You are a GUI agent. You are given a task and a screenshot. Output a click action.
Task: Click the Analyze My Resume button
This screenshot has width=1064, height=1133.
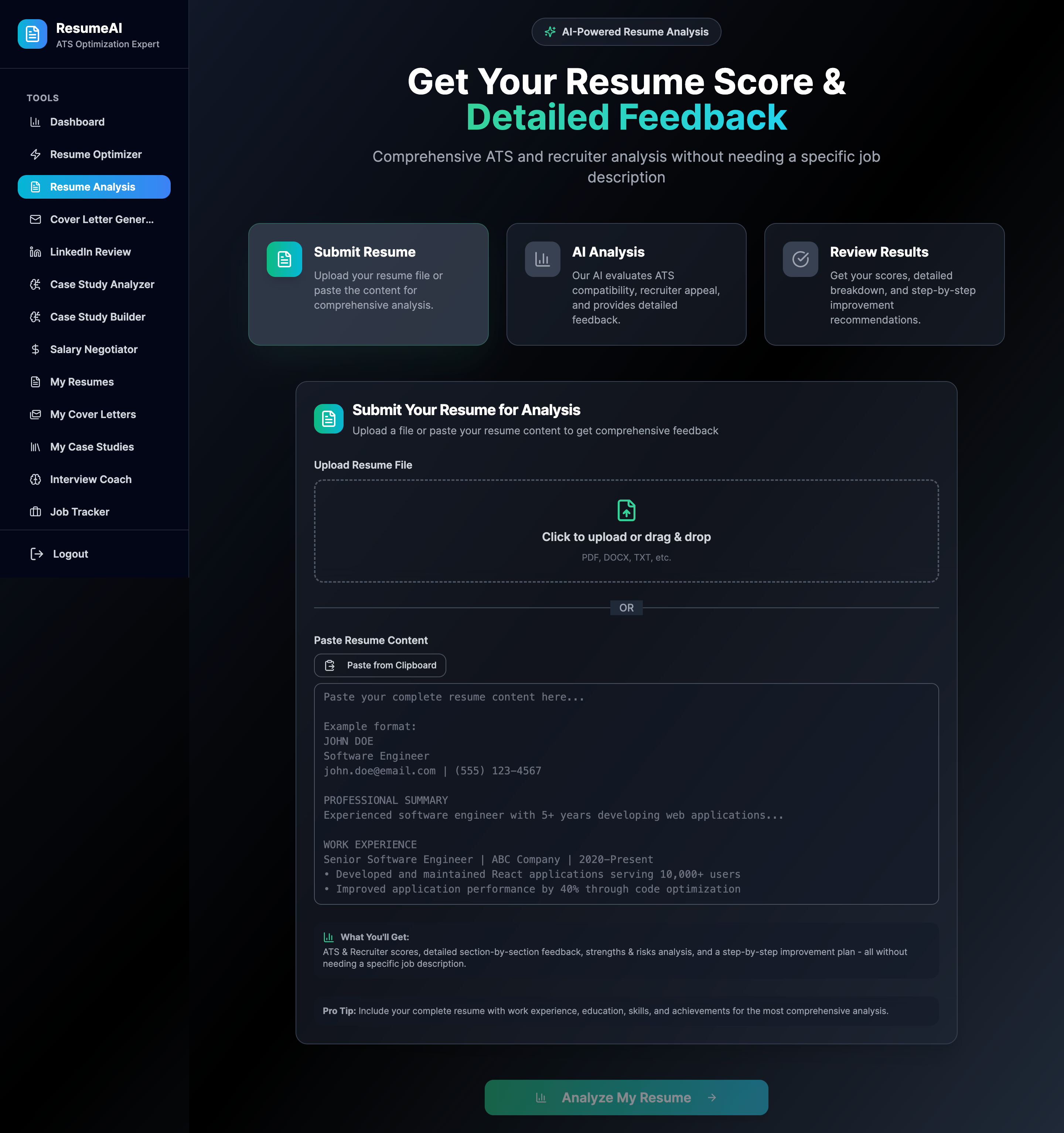click(626, 1097)
